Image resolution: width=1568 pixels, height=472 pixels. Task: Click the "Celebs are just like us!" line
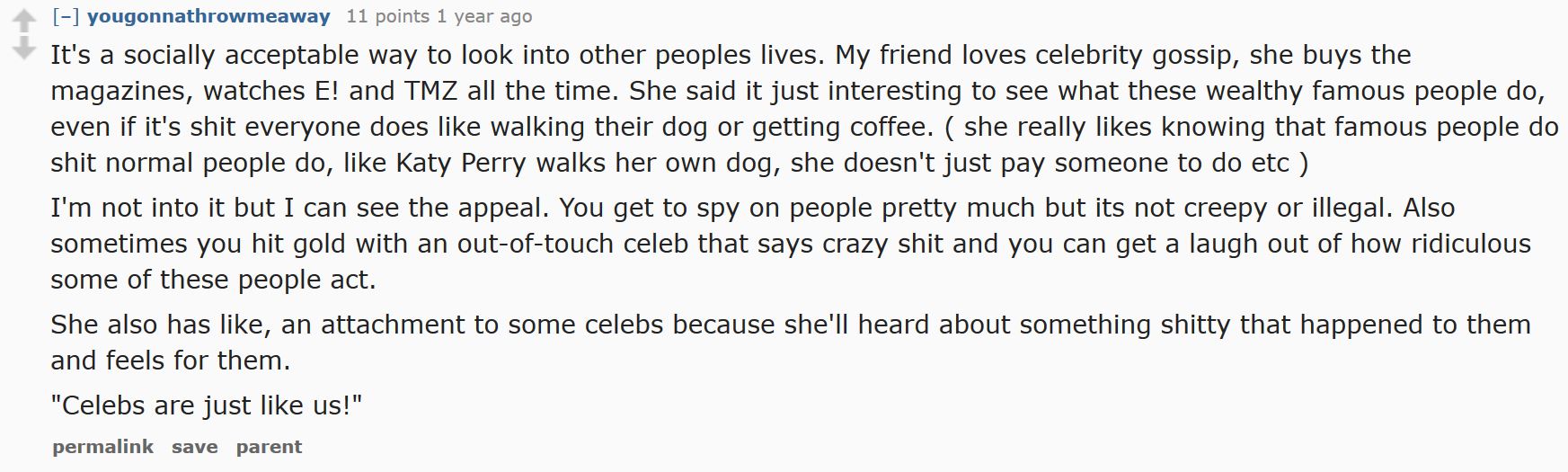point(207,405)
